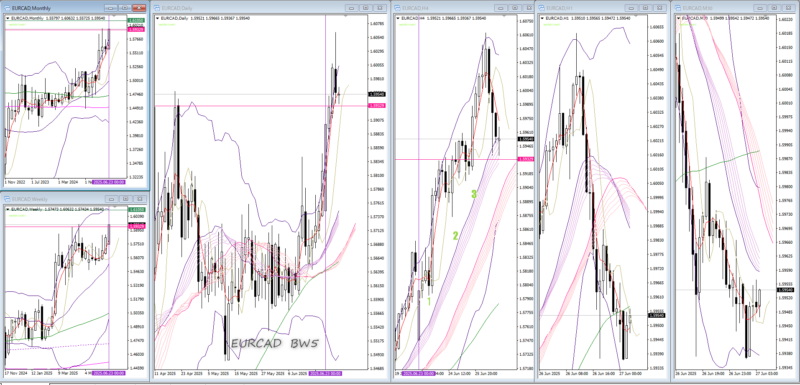The height and width of the screenshot is (385, 800).
Task: Select the purple date label in Monthly chart
Action: point(109,182)
